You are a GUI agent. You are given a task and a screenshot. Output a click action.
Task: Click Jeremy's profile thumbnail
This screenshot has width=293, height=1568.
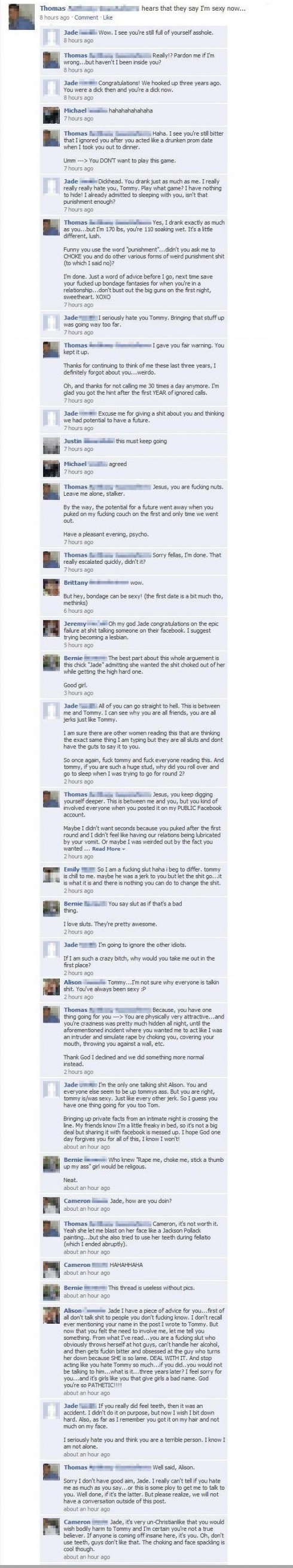(x=51, y=628)
